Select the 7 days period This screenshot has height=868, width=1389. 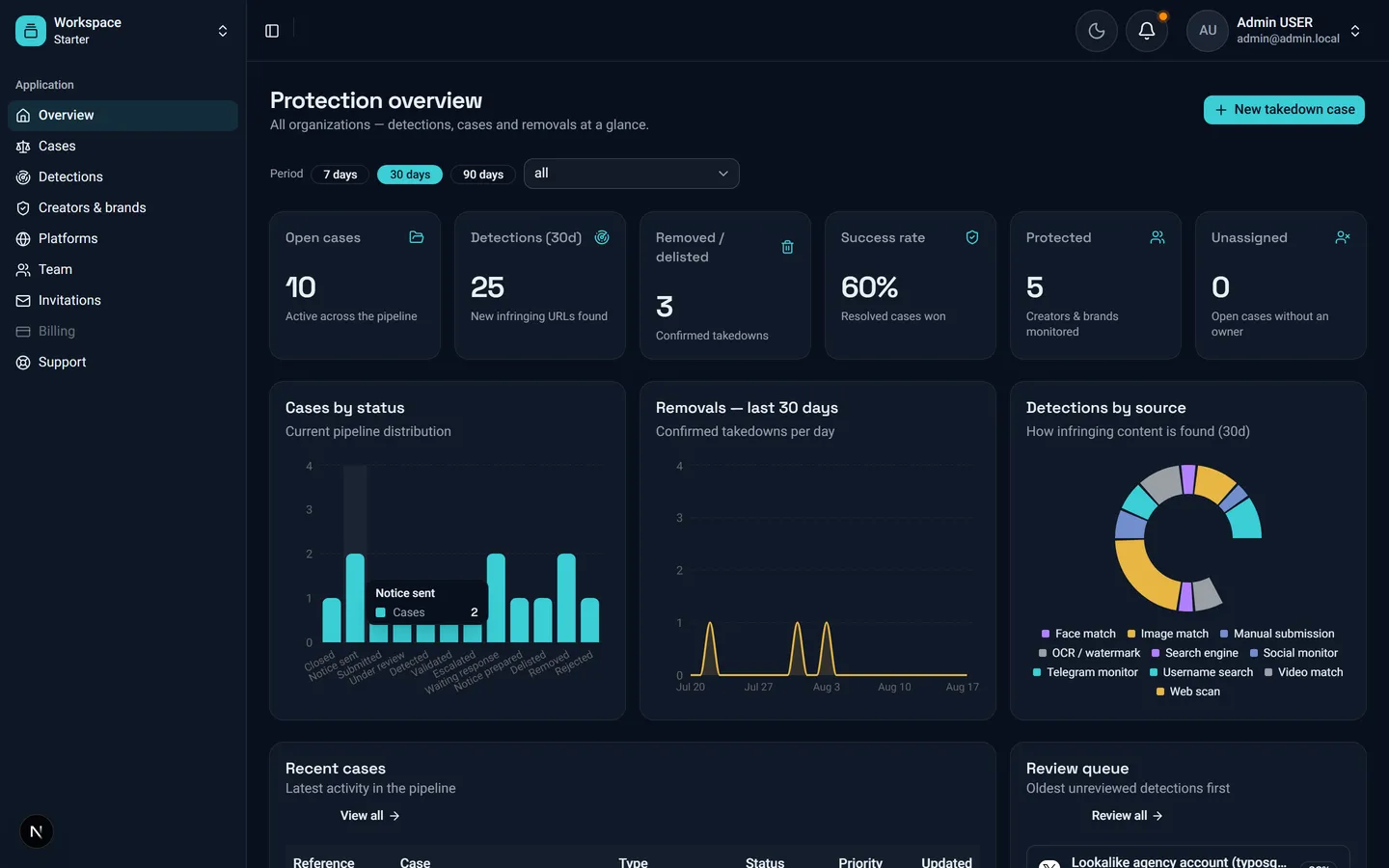(x=340, y=175)
